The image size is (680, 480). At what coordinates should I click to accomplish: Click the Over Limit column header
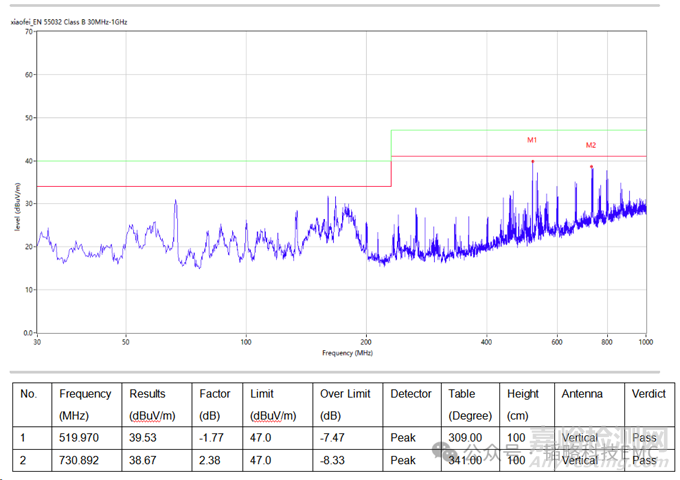point(345,394)
